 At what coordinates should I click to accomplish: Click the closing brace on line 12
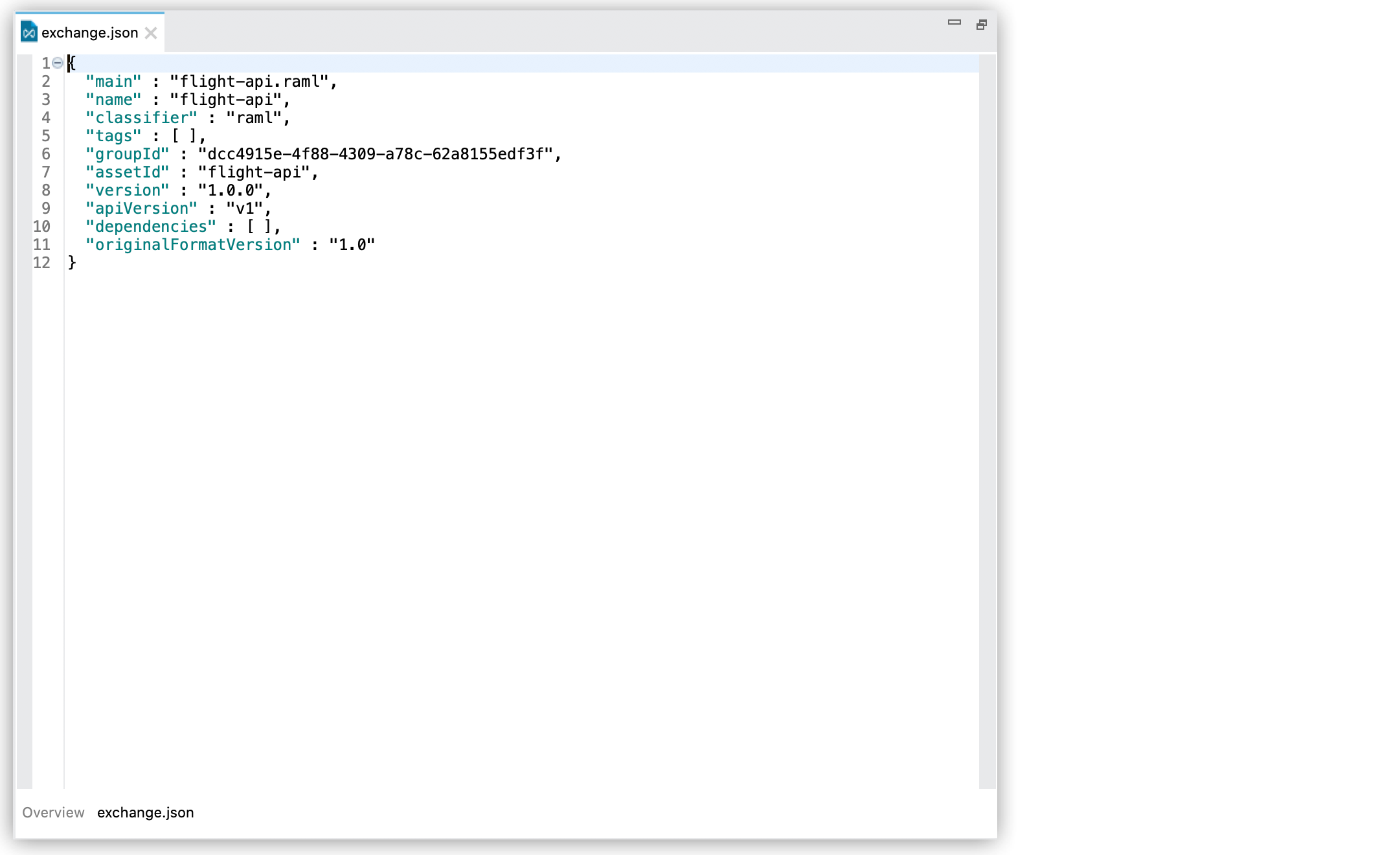(71, 262)
